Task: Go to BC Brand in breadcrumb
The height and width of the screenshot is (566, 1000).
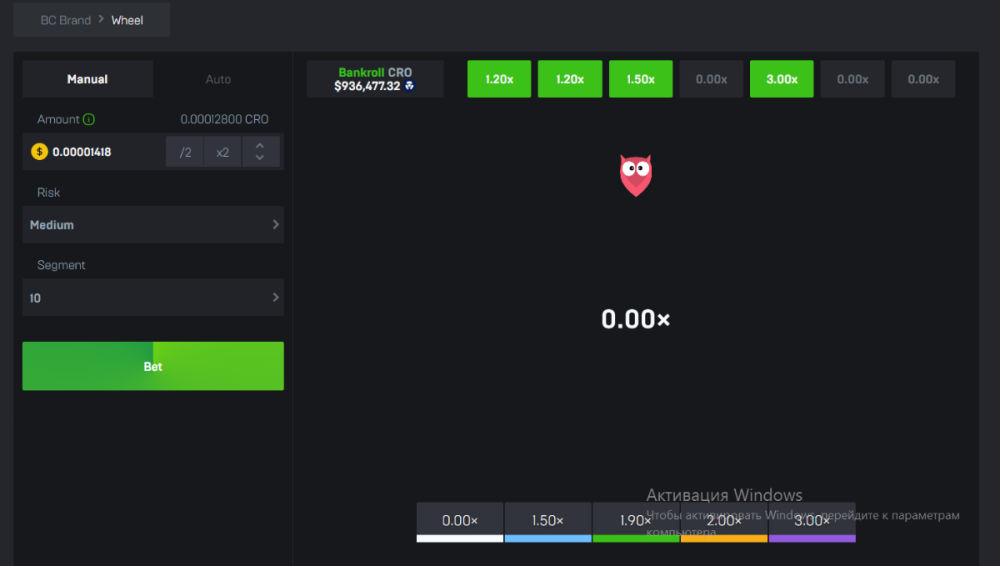Action: 65,20
